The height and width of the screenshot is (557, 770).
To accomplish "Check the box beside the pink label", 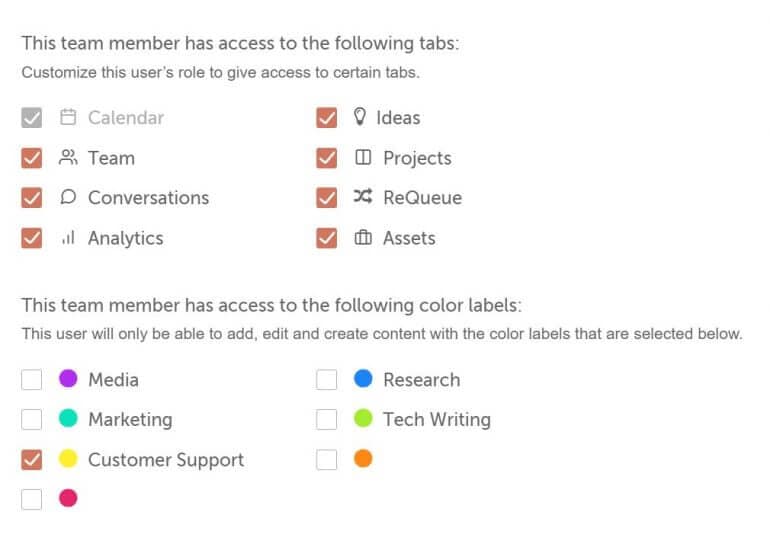I will [31, 499].
